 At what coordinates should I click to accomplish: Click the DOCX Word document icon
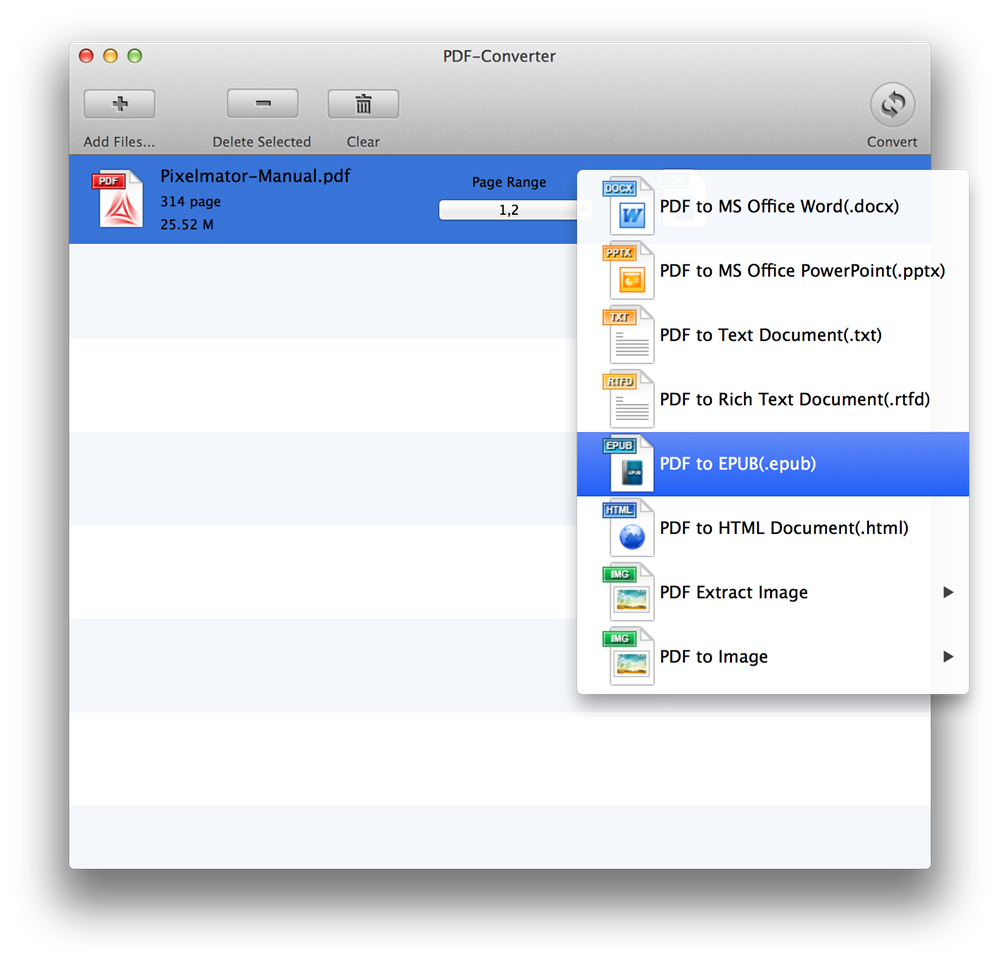click(x=630, y=207)
